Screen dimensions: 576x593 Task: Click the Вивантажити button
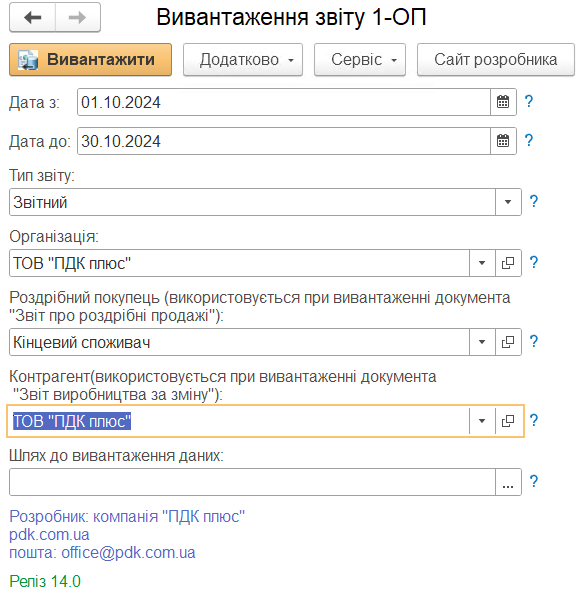(90, 60)
